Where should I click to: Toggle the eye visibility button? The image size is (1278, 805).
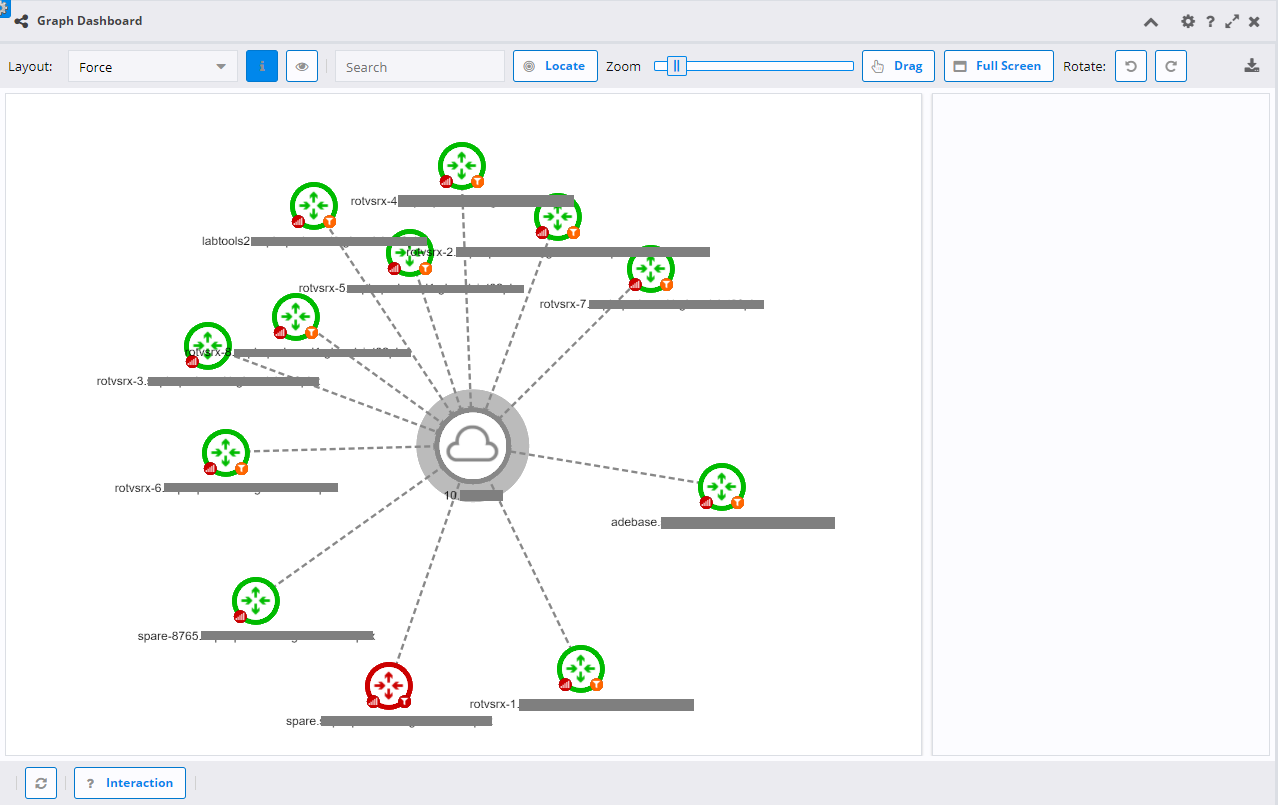tap(302, 66)
